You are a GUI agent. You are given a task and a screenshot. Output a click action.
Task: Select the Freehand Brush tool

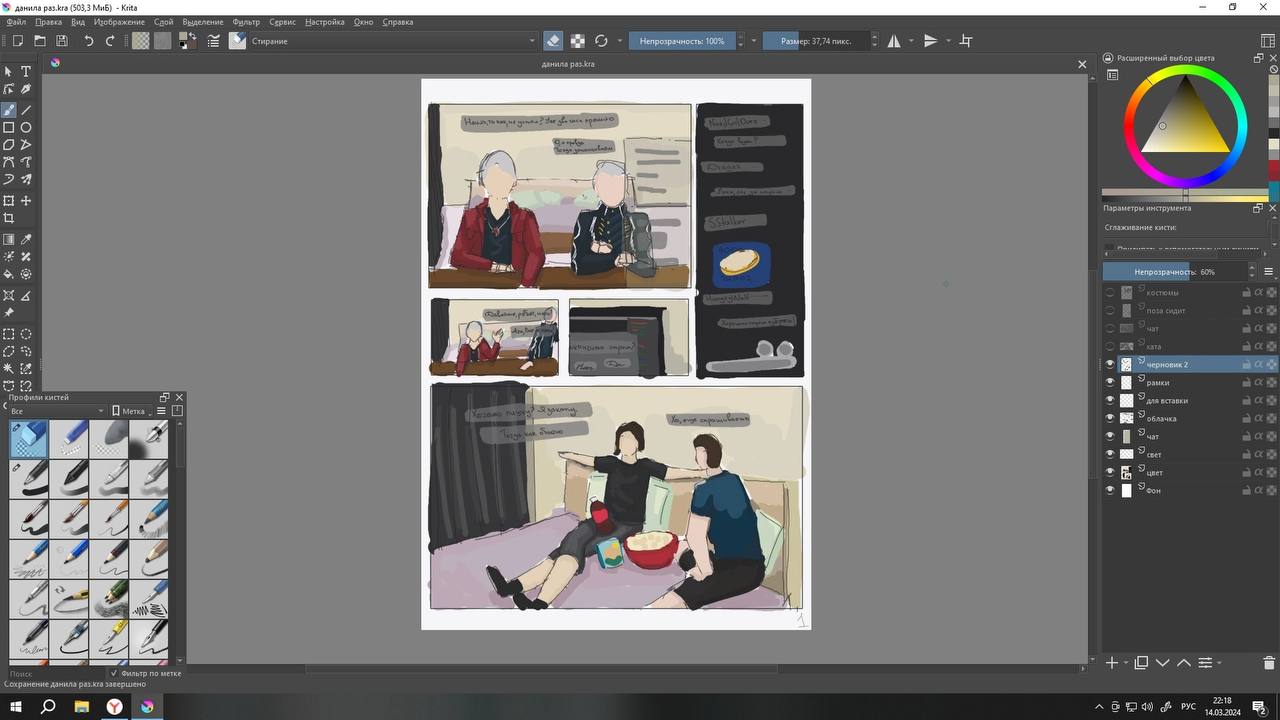pyautogui.click(x=9, y=110)
